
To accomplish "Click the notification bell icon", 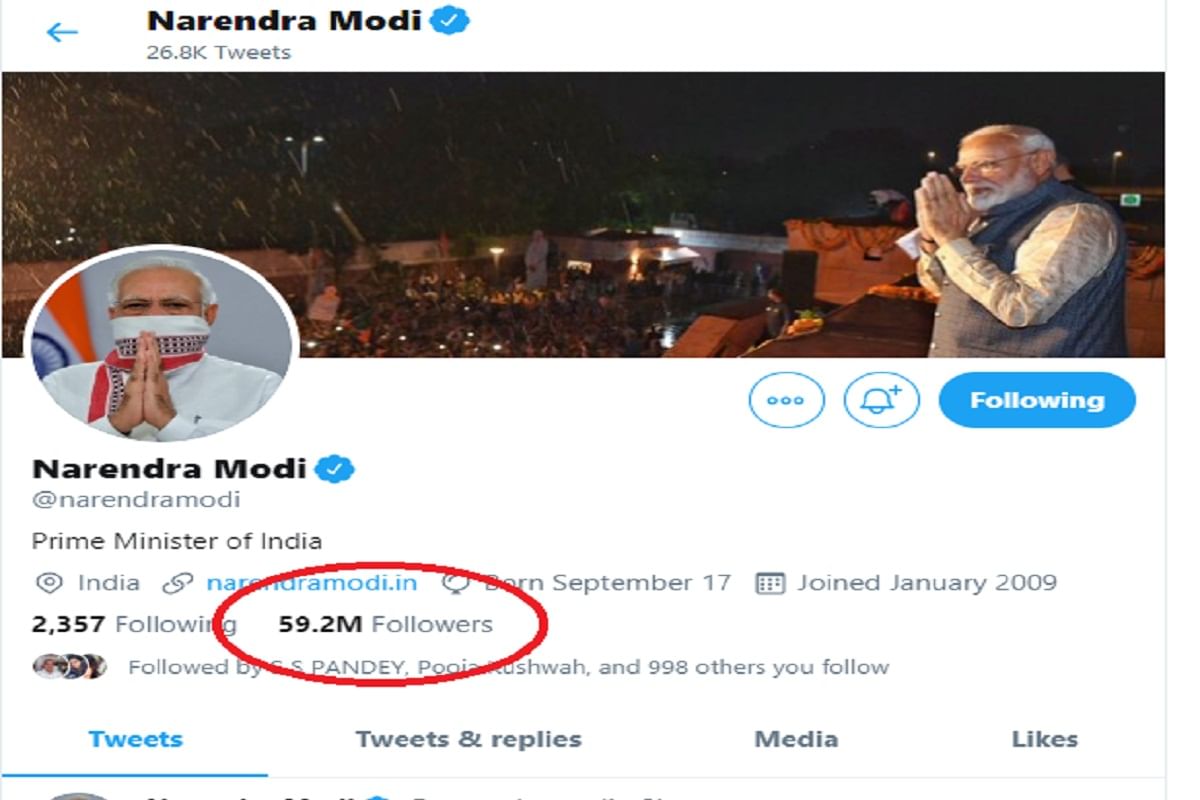I will (x=881, y=400).
